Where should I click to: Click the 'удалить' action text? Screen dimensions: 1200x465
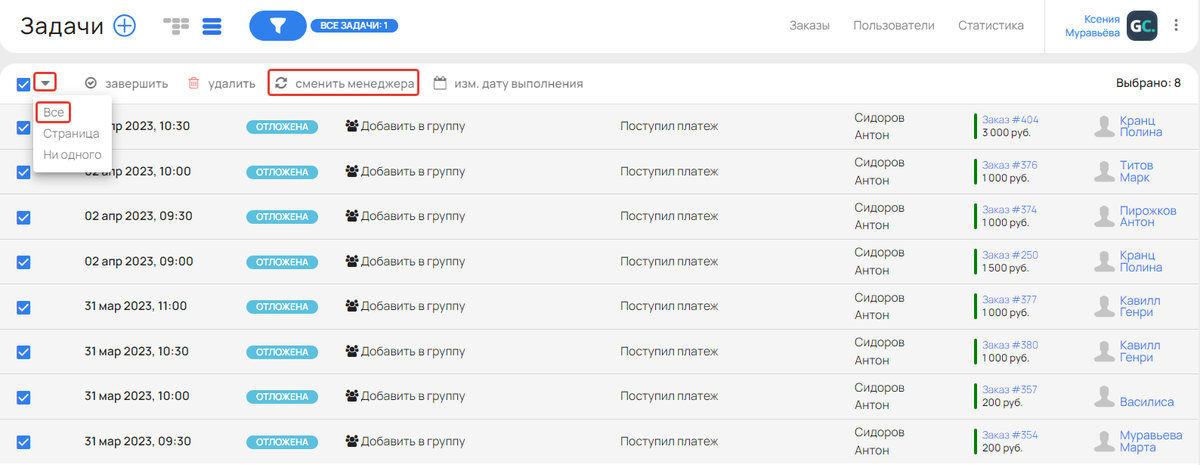click(232, 84)
